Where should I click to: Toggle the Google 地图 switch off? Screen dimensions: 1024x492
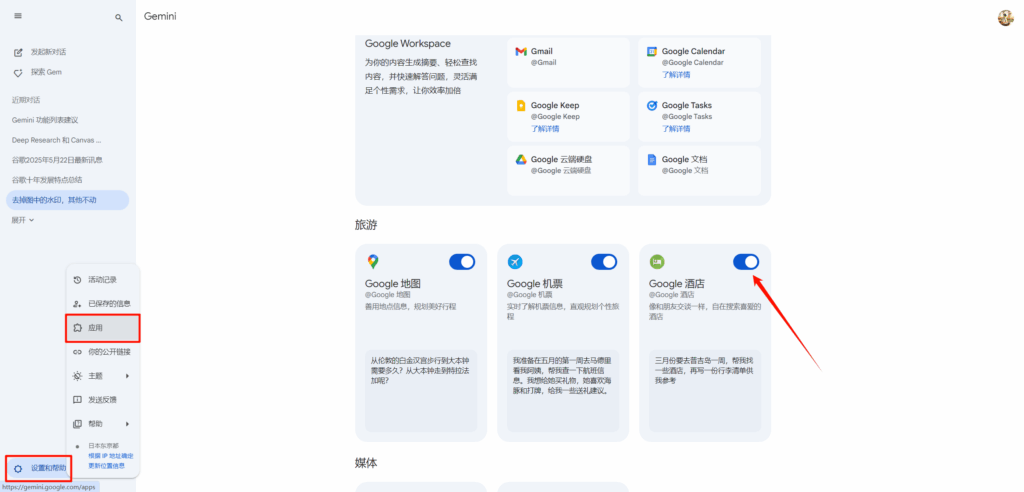coord(462,262)
